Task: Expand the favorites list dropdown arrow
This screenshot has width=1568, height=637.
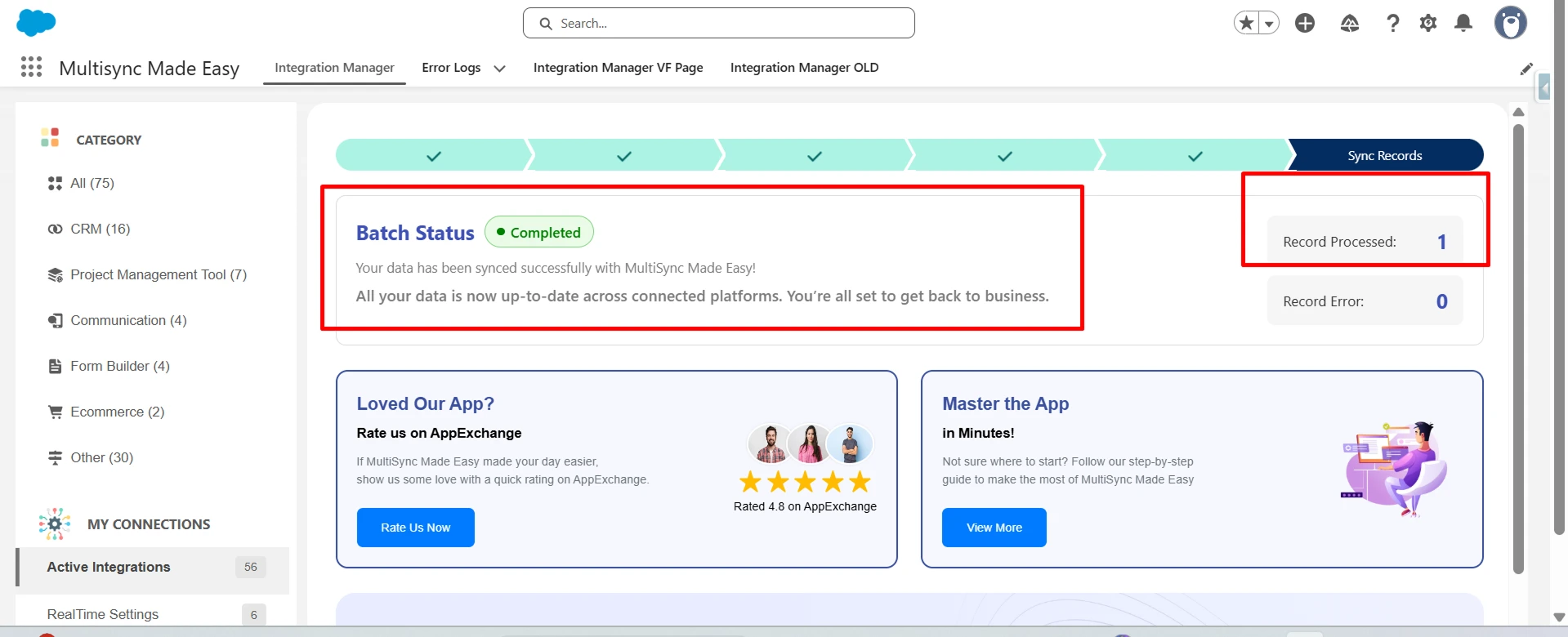Action: (x=1269, y=23)
